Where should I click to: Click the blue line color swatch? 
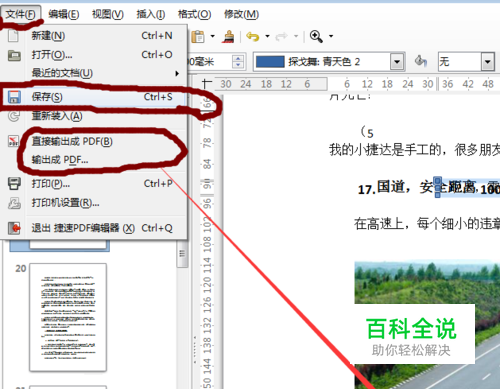[270, 62]
